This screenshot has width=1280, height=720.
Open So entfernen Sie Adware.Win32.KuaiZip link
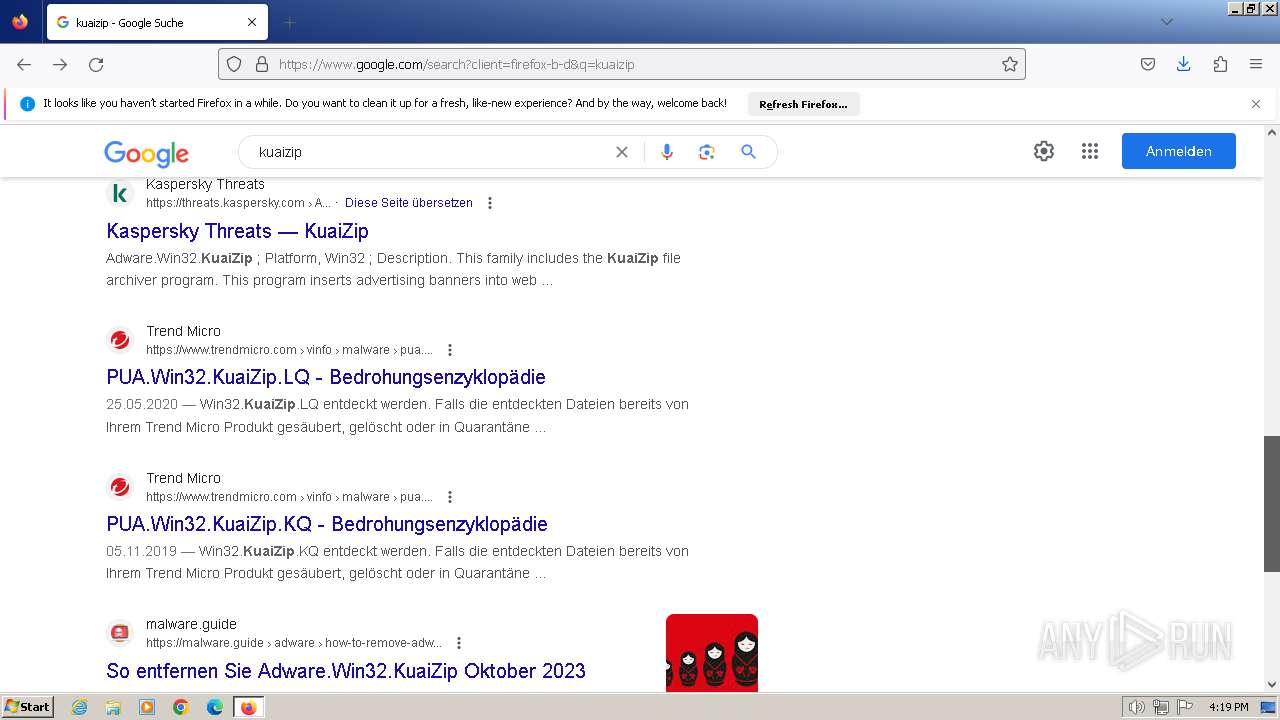[x=346, y=671]
